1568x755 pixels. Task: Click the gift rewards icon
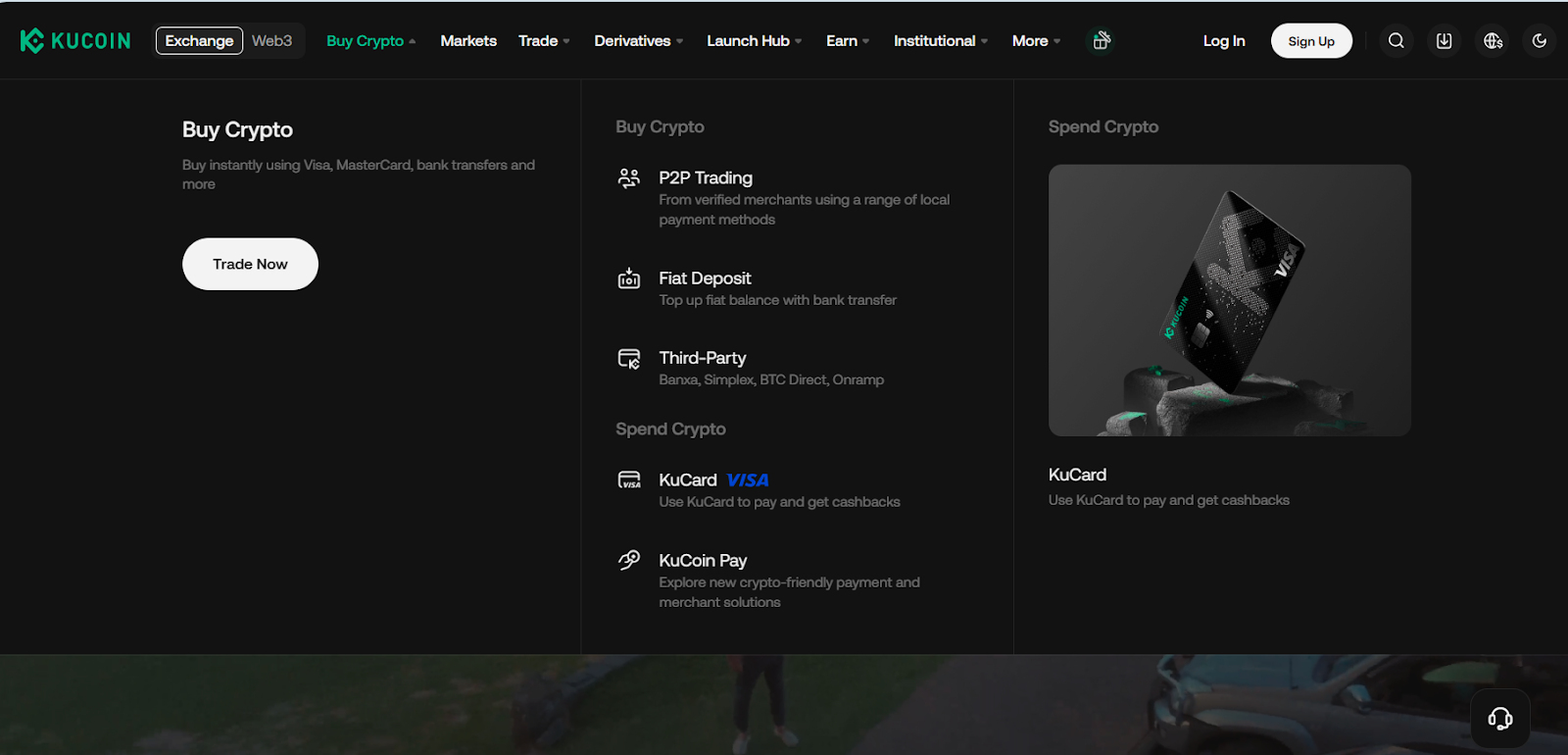coord(1102,40)
